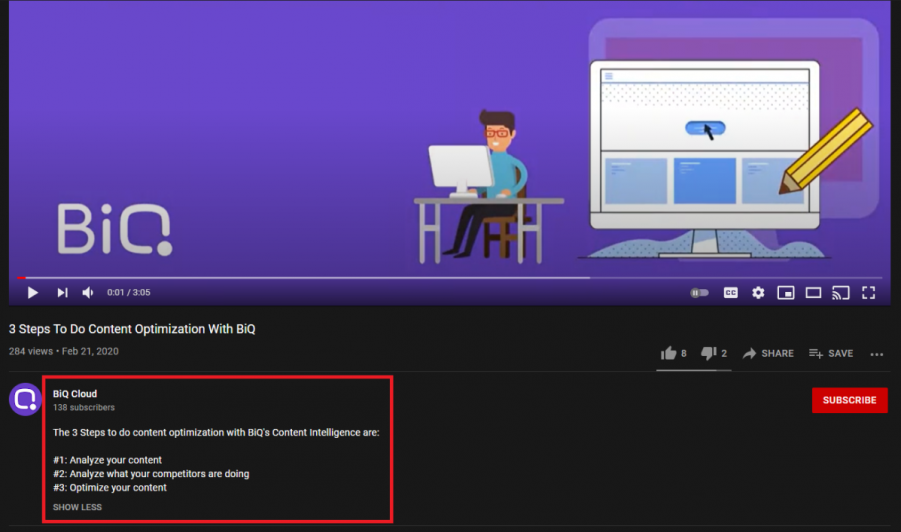This screenshot has height=532, width=901.
Task: Cast video to a TV
Action: coord(841,292)
